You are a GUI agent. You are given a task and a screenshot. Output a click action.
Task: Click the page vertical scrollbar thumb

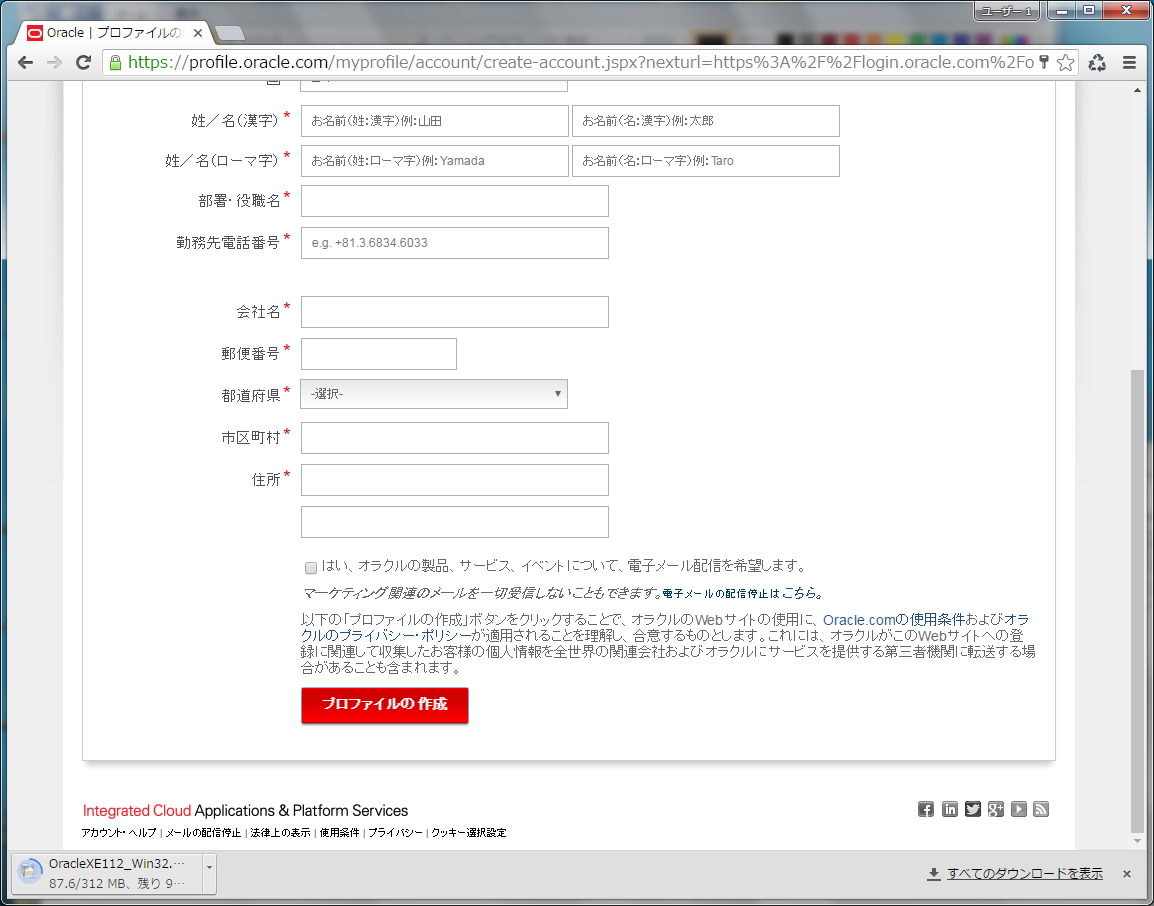coord(1137,600)
